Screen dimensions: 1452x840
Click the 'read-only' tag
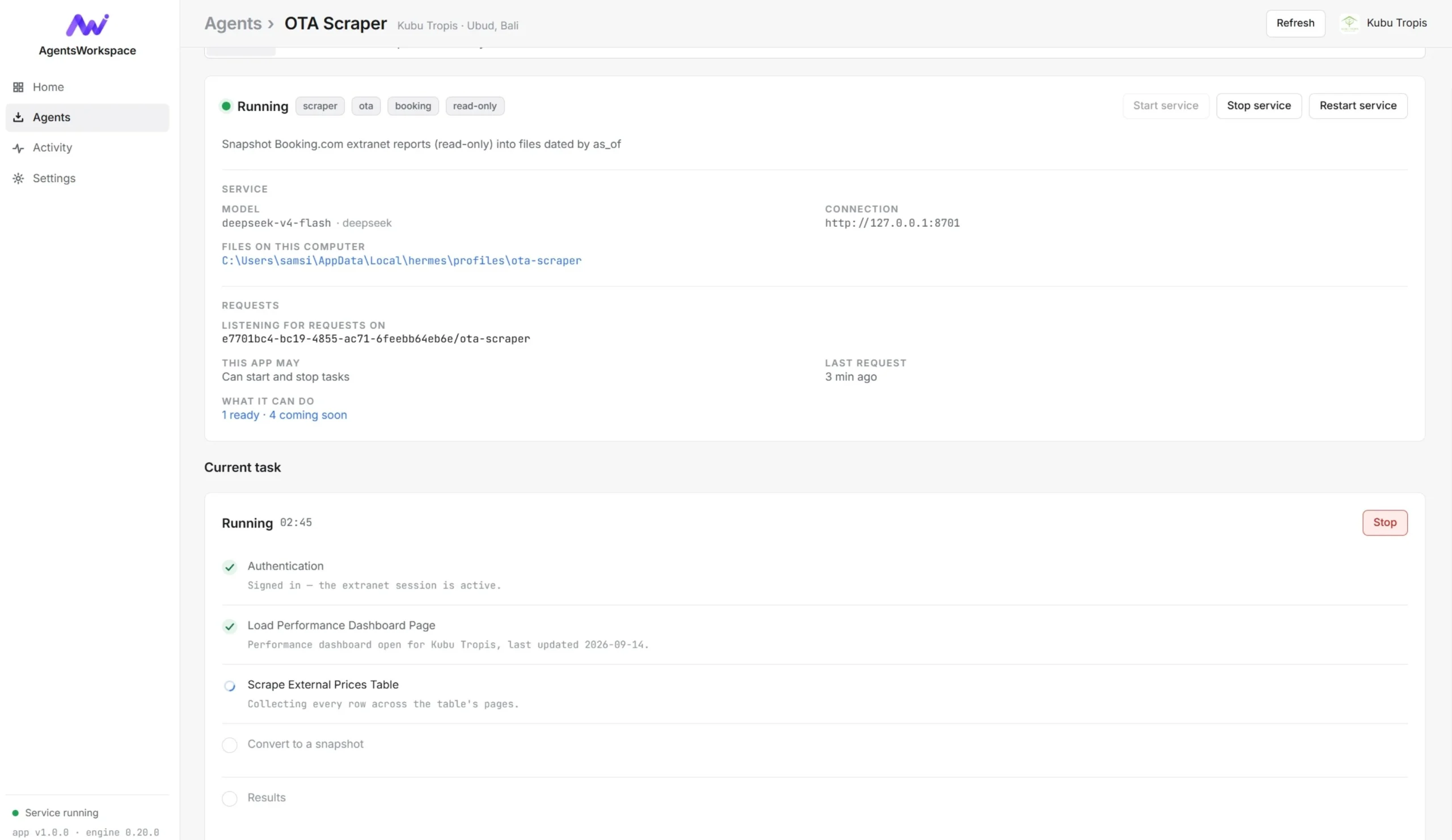(475, 106)
